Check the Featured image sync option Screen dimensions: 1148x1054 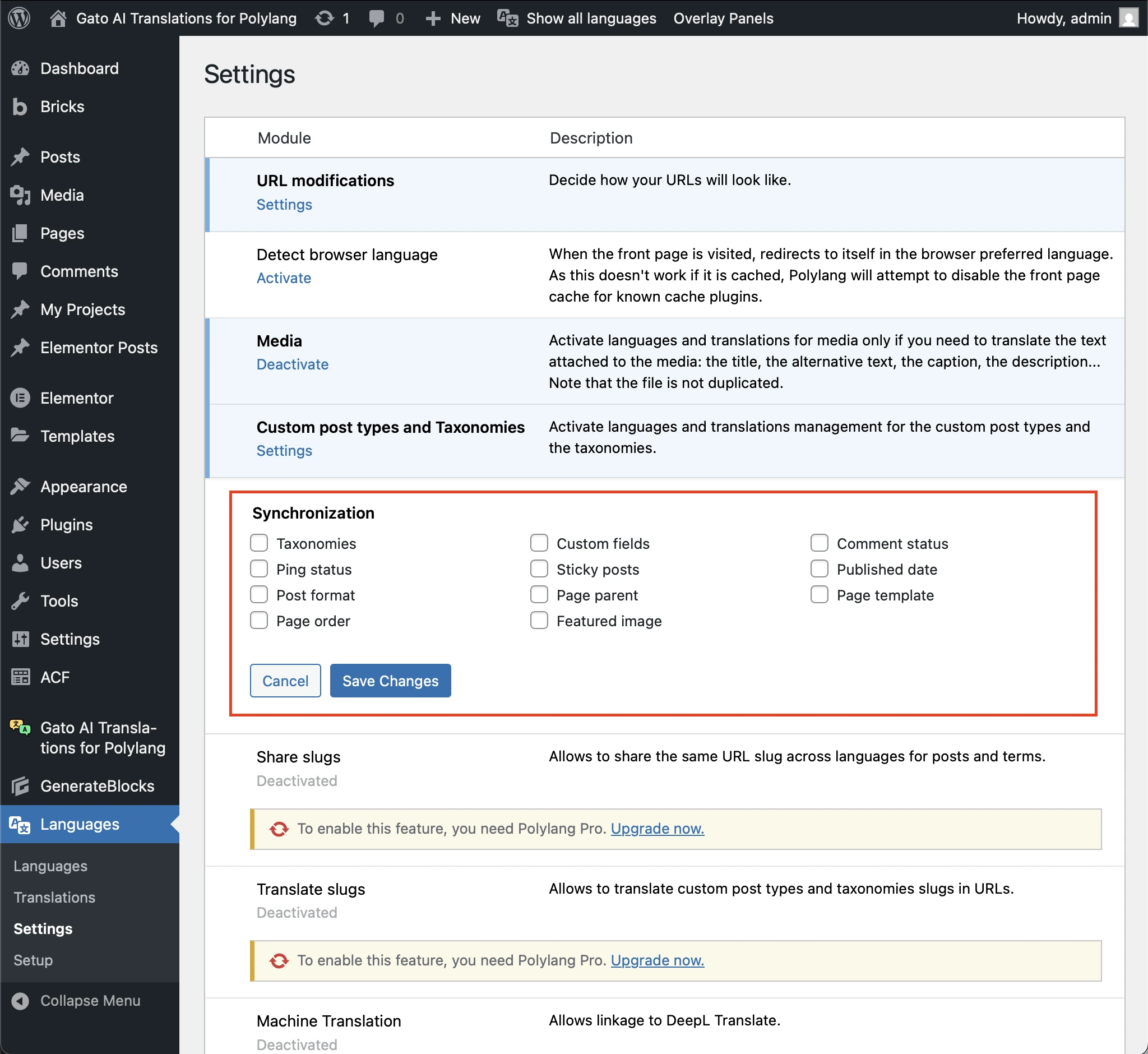pos(539,620)
